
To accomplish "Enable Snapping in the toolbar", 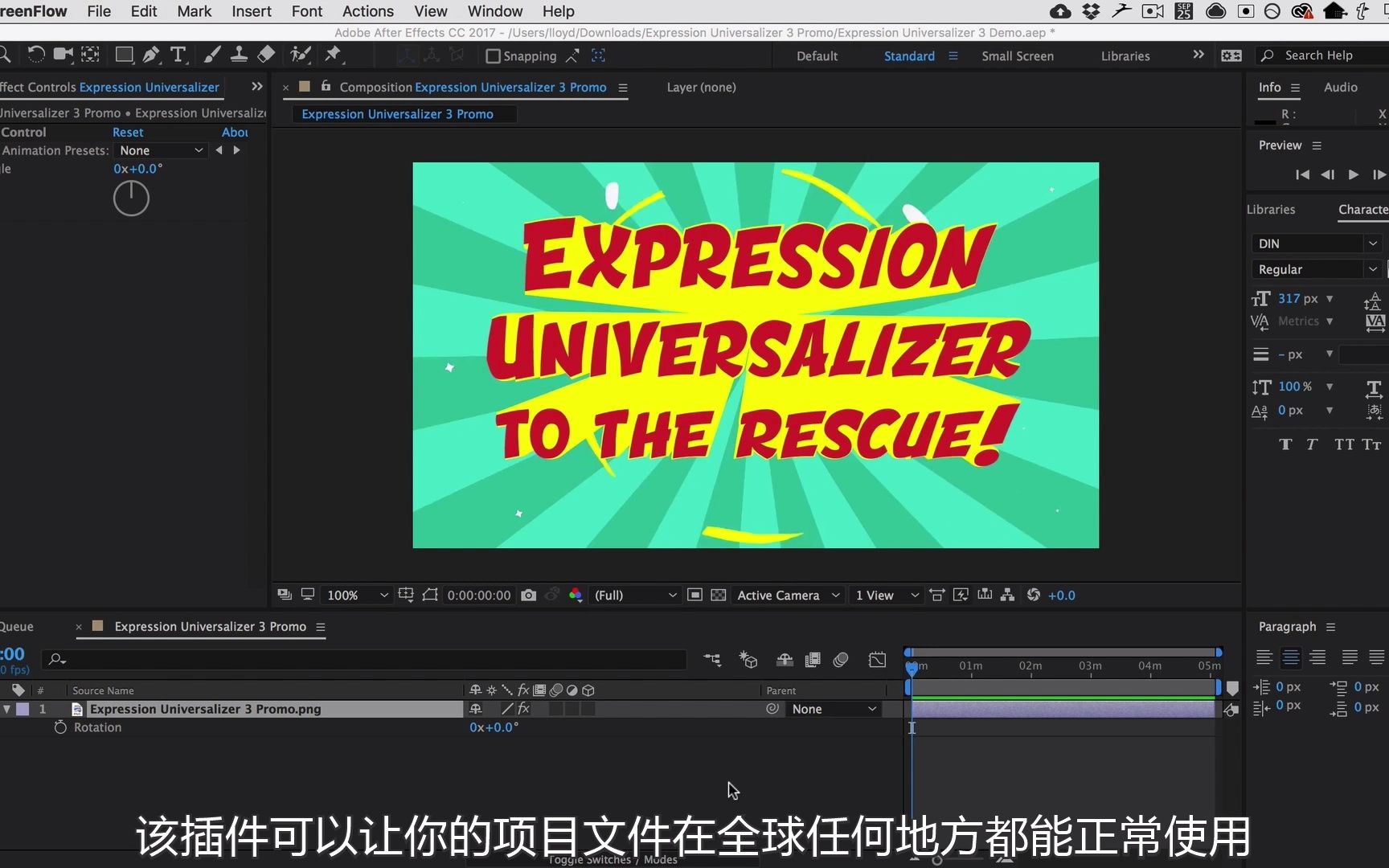I will point(493,55).
